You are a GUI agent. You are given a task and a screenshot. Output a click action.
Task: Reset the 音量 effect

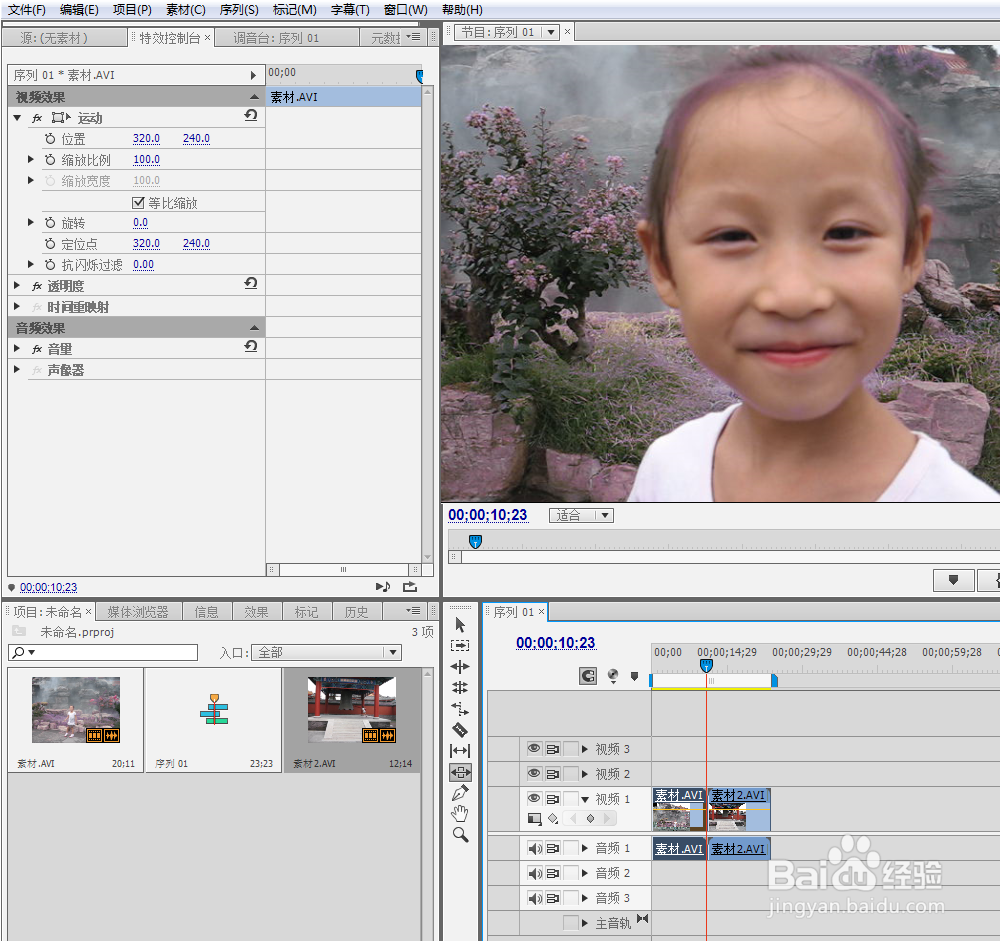click(251, 346)
